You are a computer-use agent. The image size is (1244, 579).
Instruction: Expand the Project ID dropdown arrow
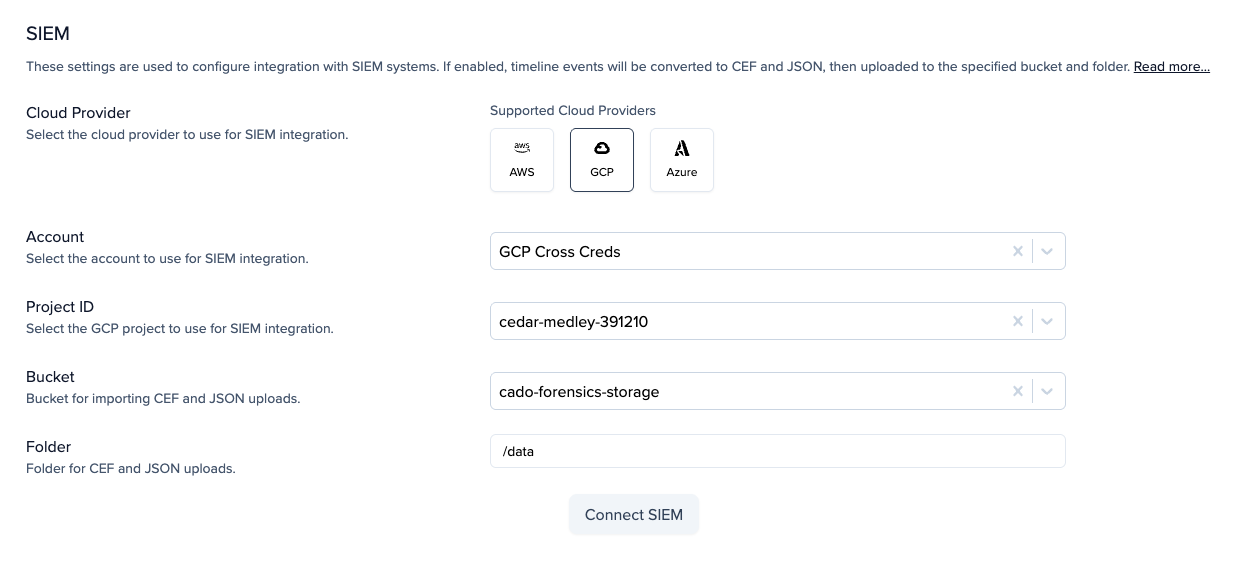tap(1048, 321)
